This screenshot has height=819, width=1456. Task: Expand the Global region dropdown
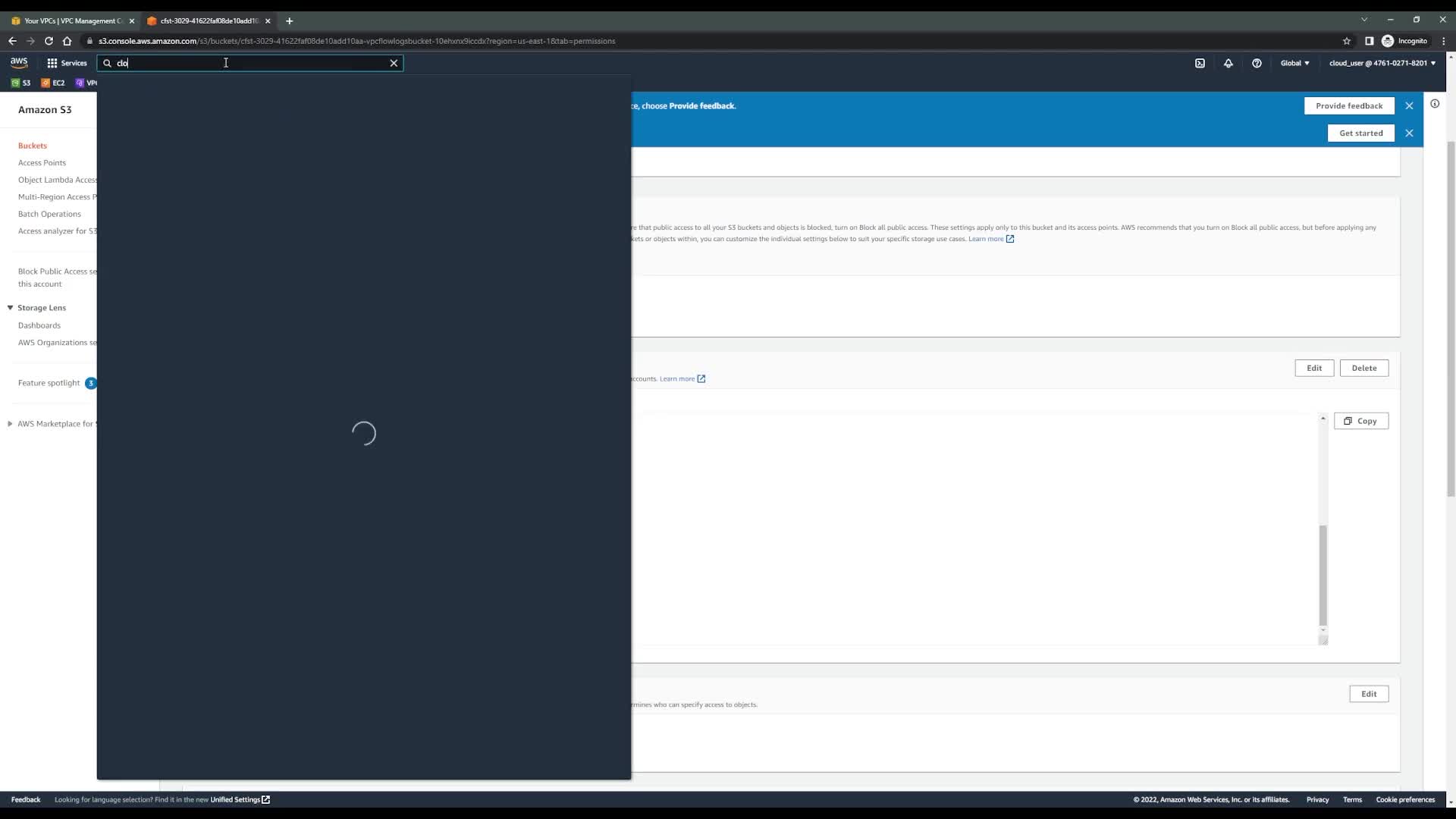pyautogui.click(x=1294, y=63)
